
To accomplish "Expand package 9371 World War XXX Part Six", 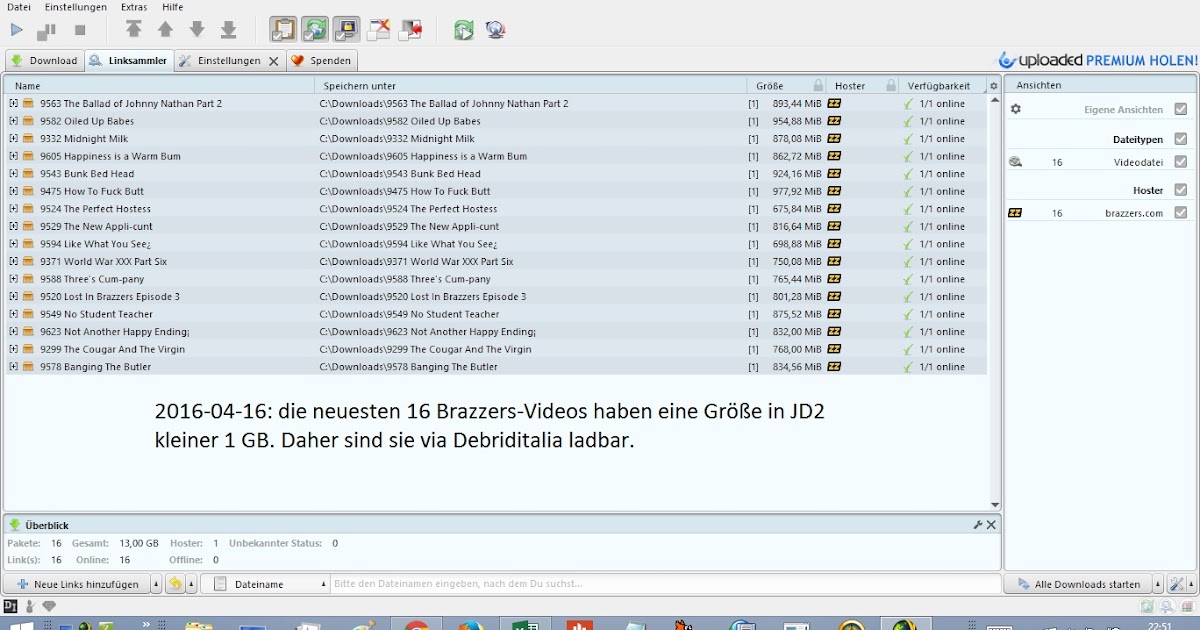I will pos(13,262).
